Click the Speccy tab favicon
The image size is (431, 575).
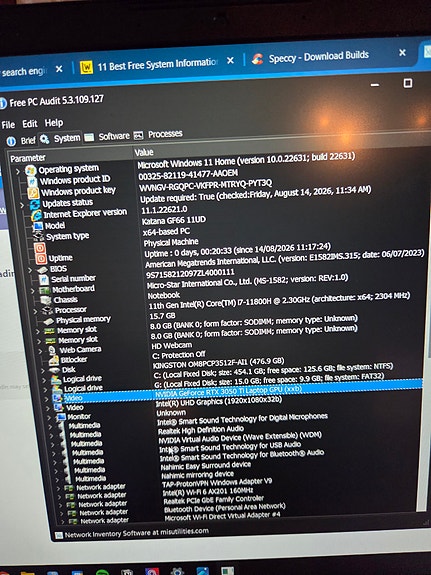257,59
